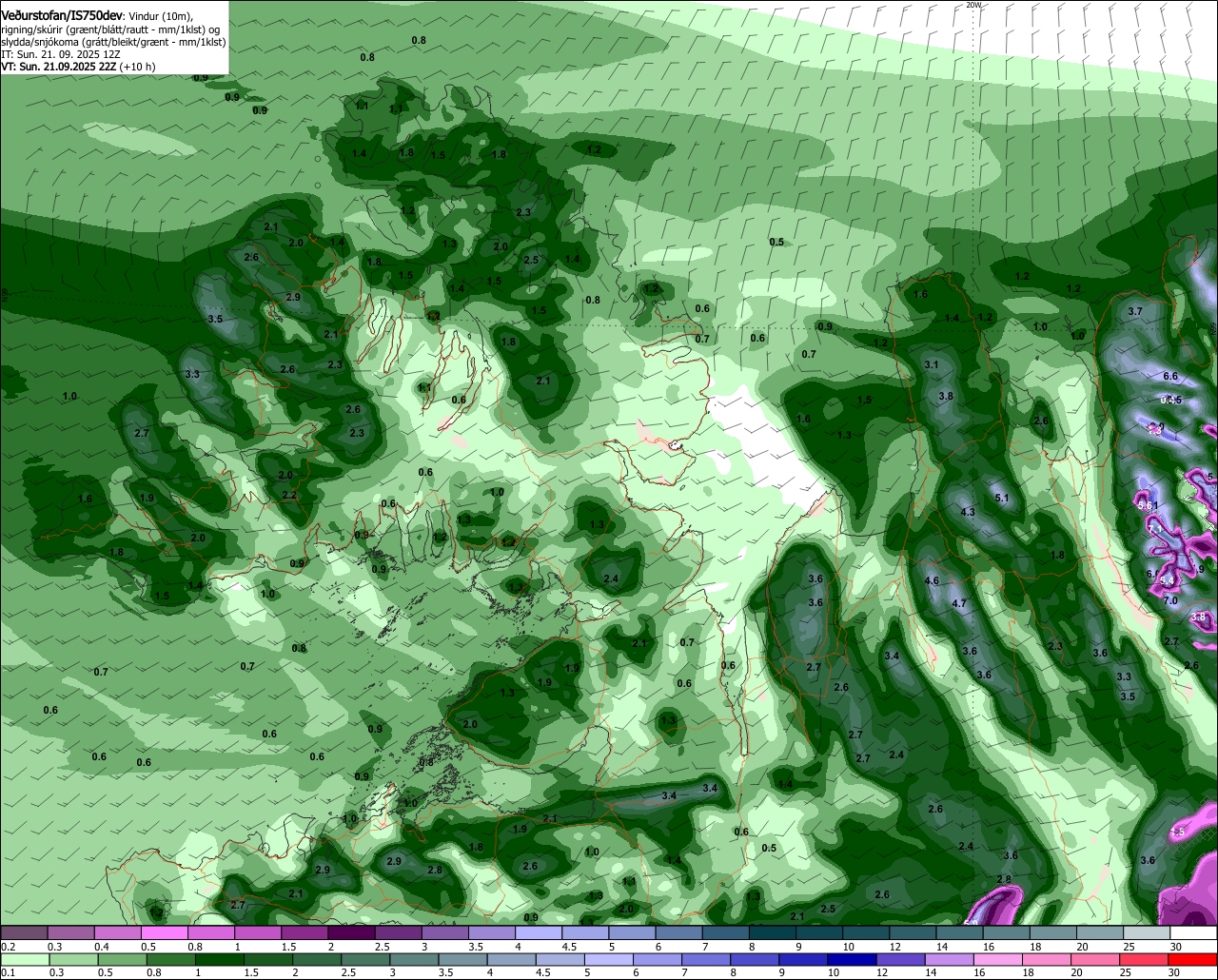Image resolution: width=1218 pixels, height=980 pixels.
Task: Click lower legend swatch between 0.5 and 0.8
Action: click(124, 960)
